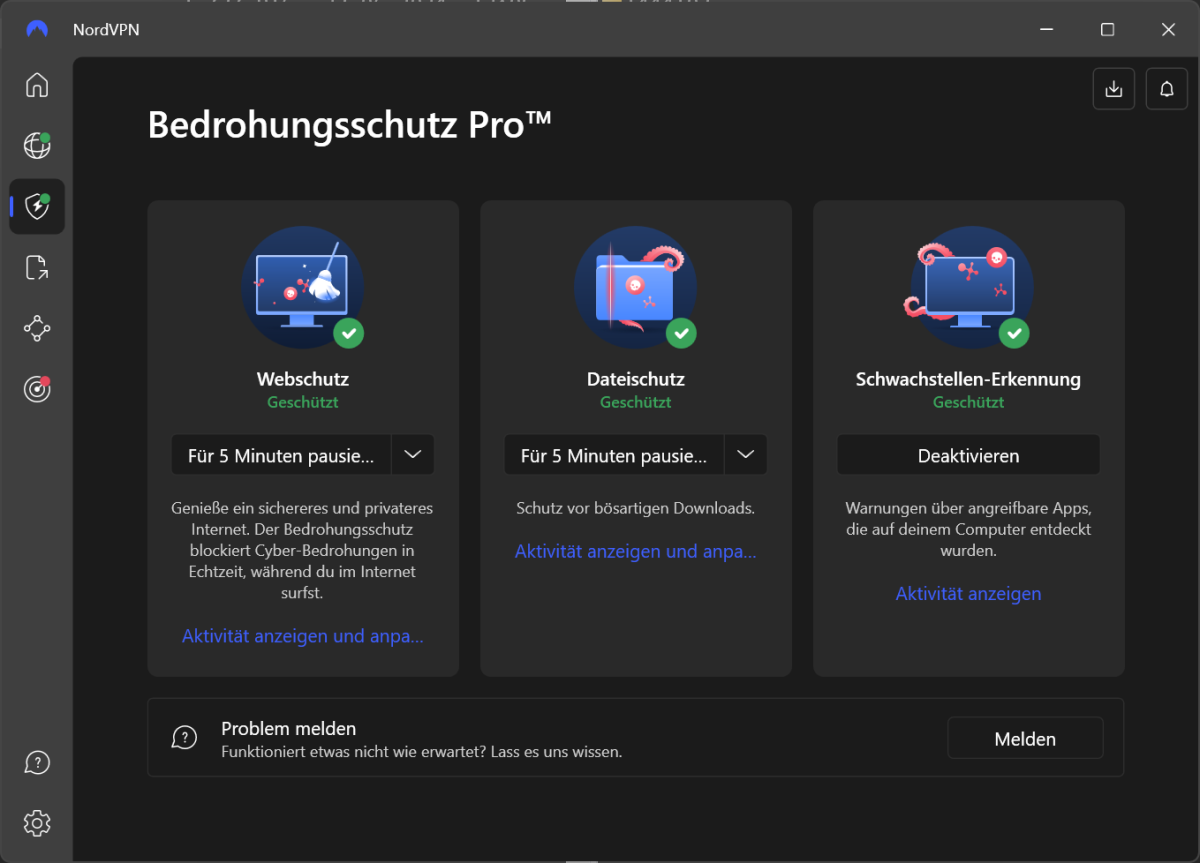Open the Dark Web Monitor icon

point(36,389)
